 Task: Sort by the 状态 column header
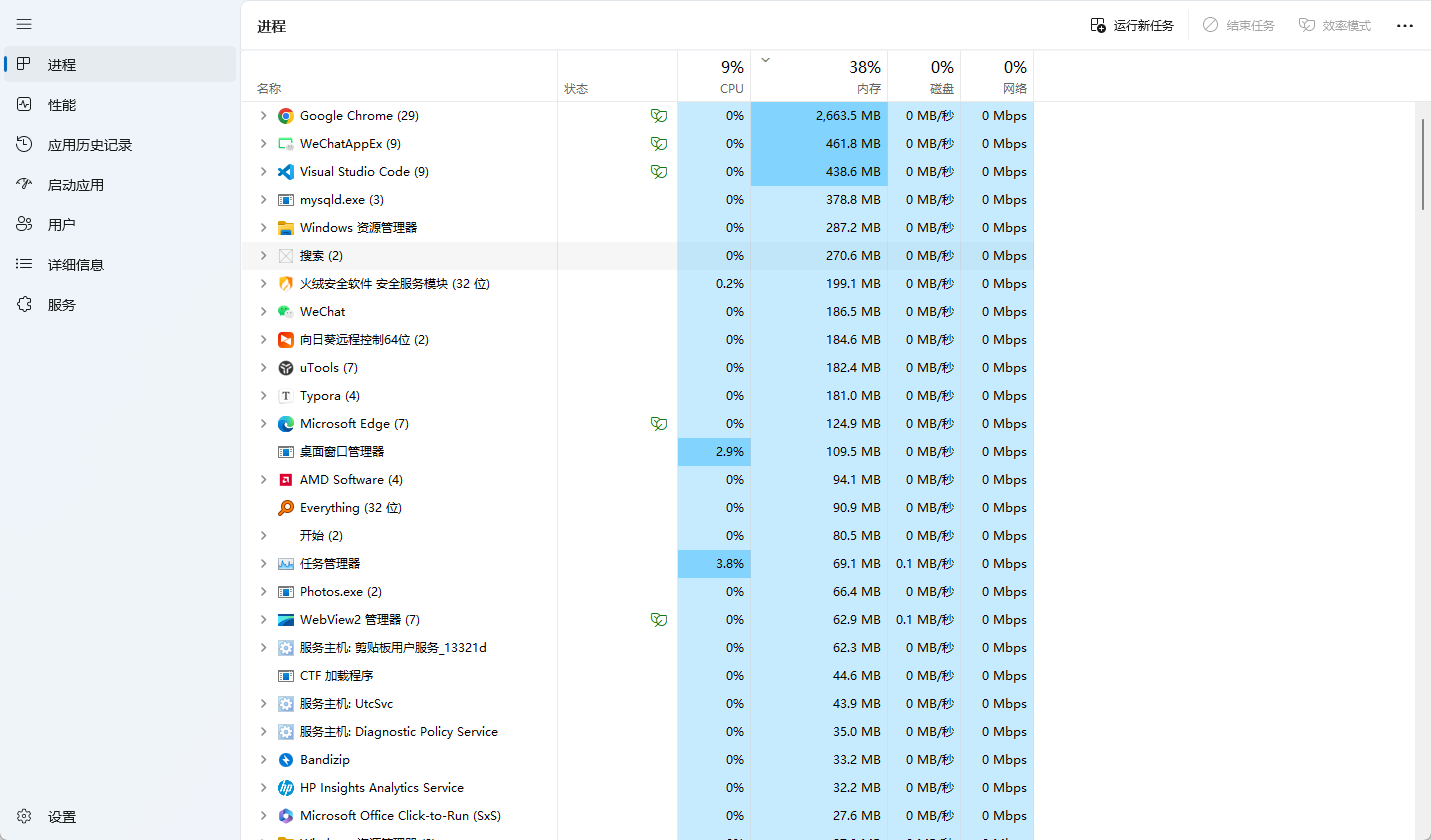click(617, 76)
